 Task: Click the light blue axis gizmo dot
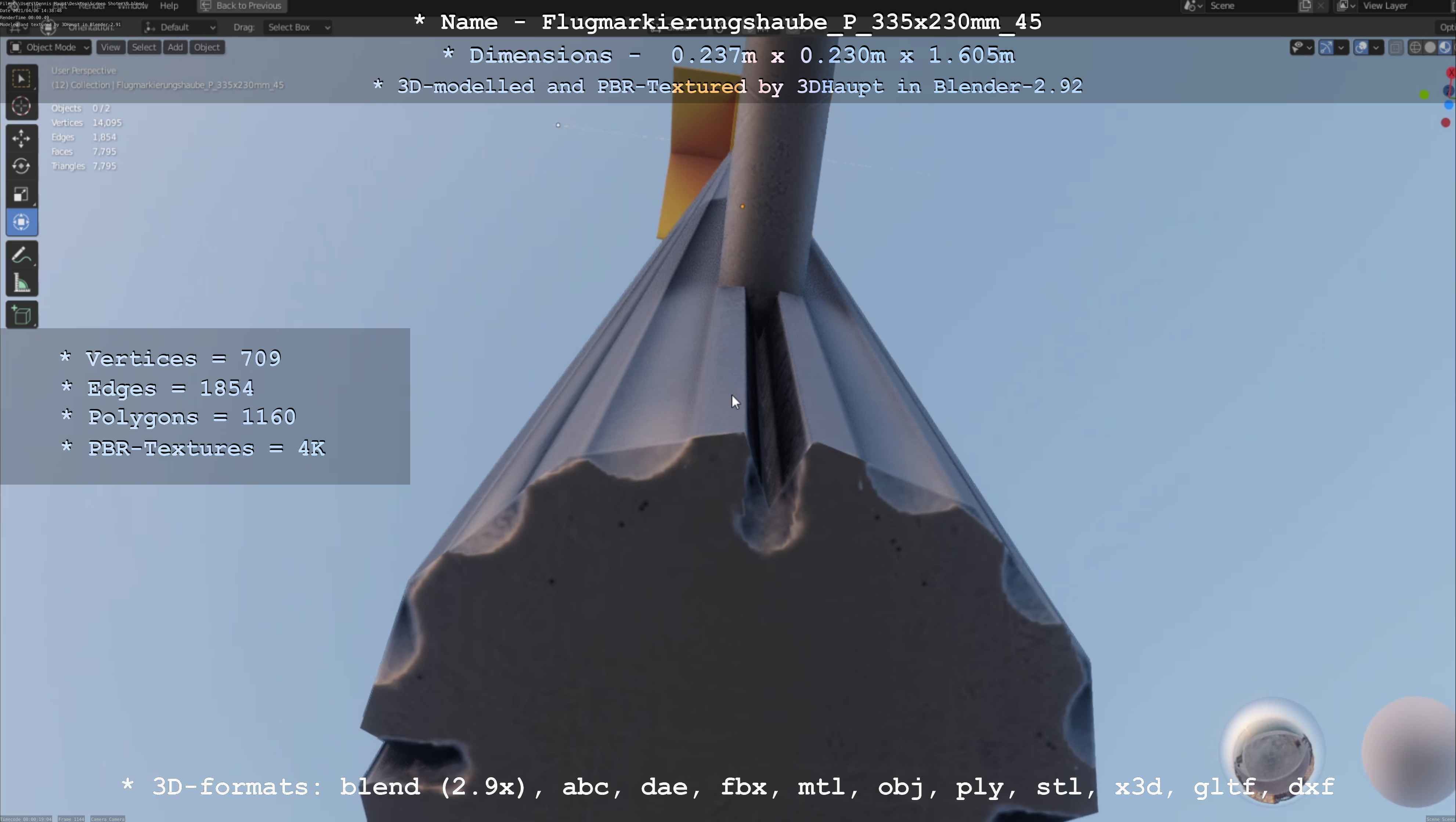pyautogui.click(x=1449, y=105)
